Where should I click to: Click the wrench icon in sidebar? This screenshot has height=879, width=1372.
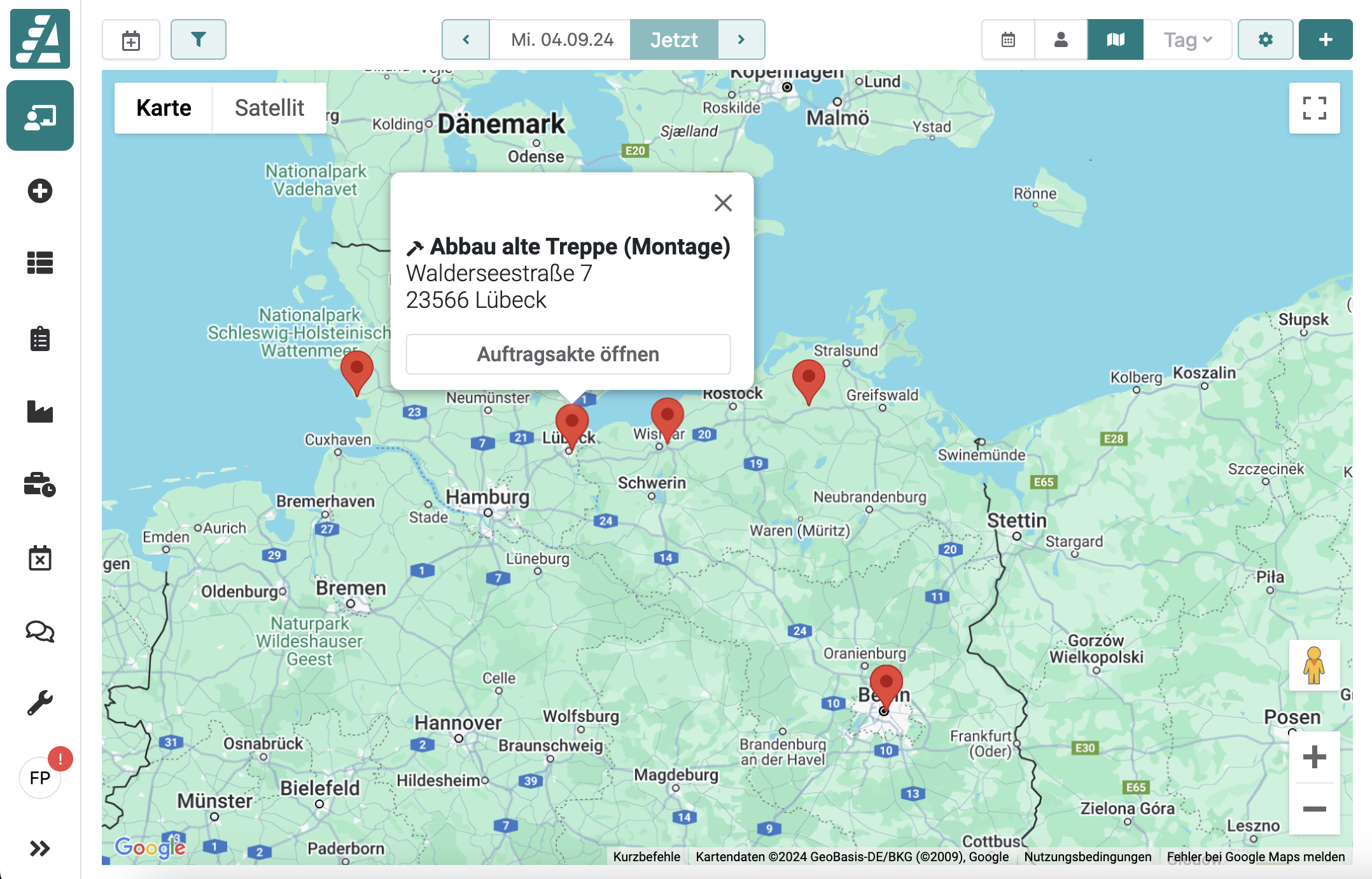(40, 703)
